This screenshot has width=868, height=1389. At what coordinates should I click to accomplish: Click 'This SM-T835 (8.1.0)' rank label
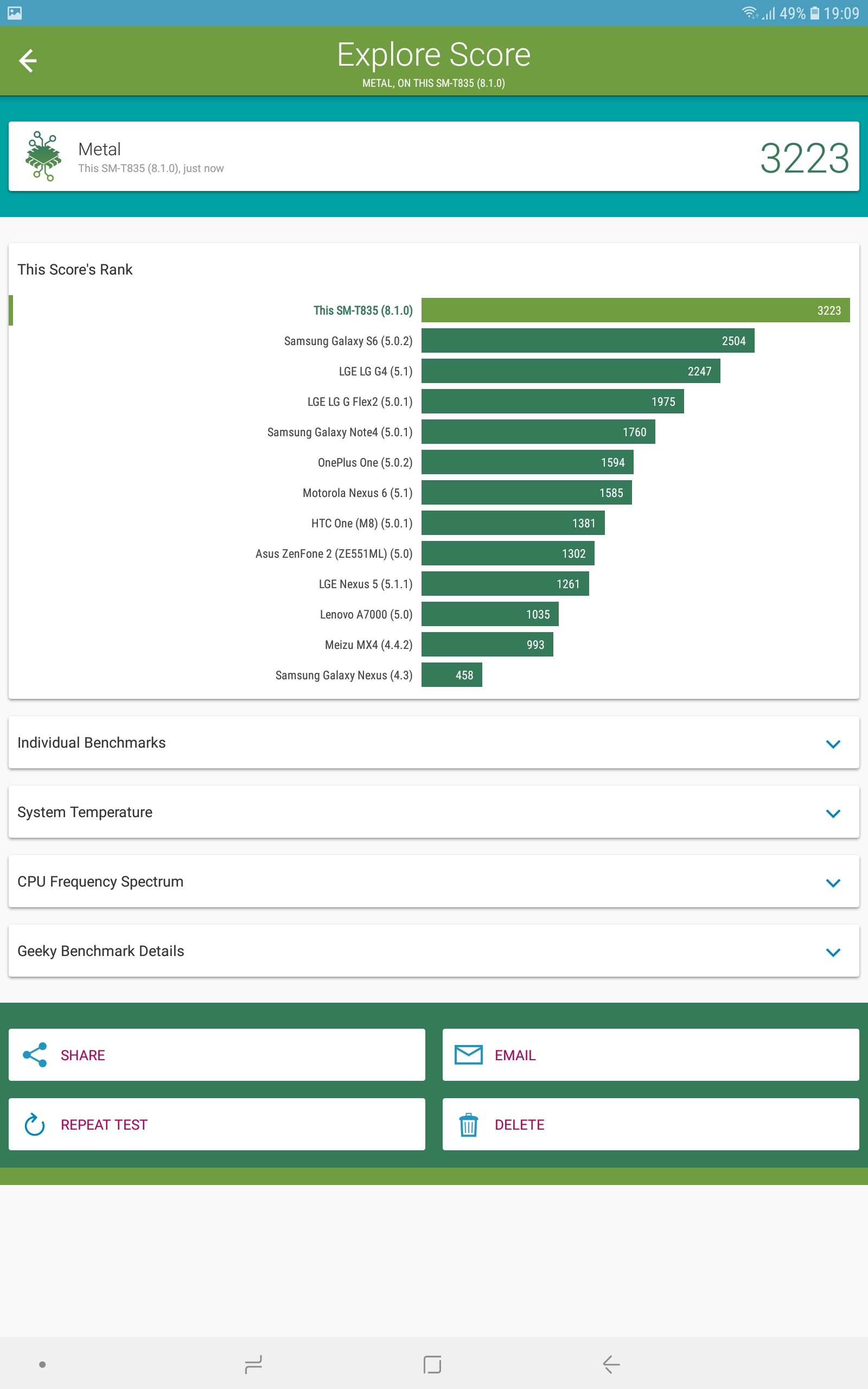coord(363,310)
